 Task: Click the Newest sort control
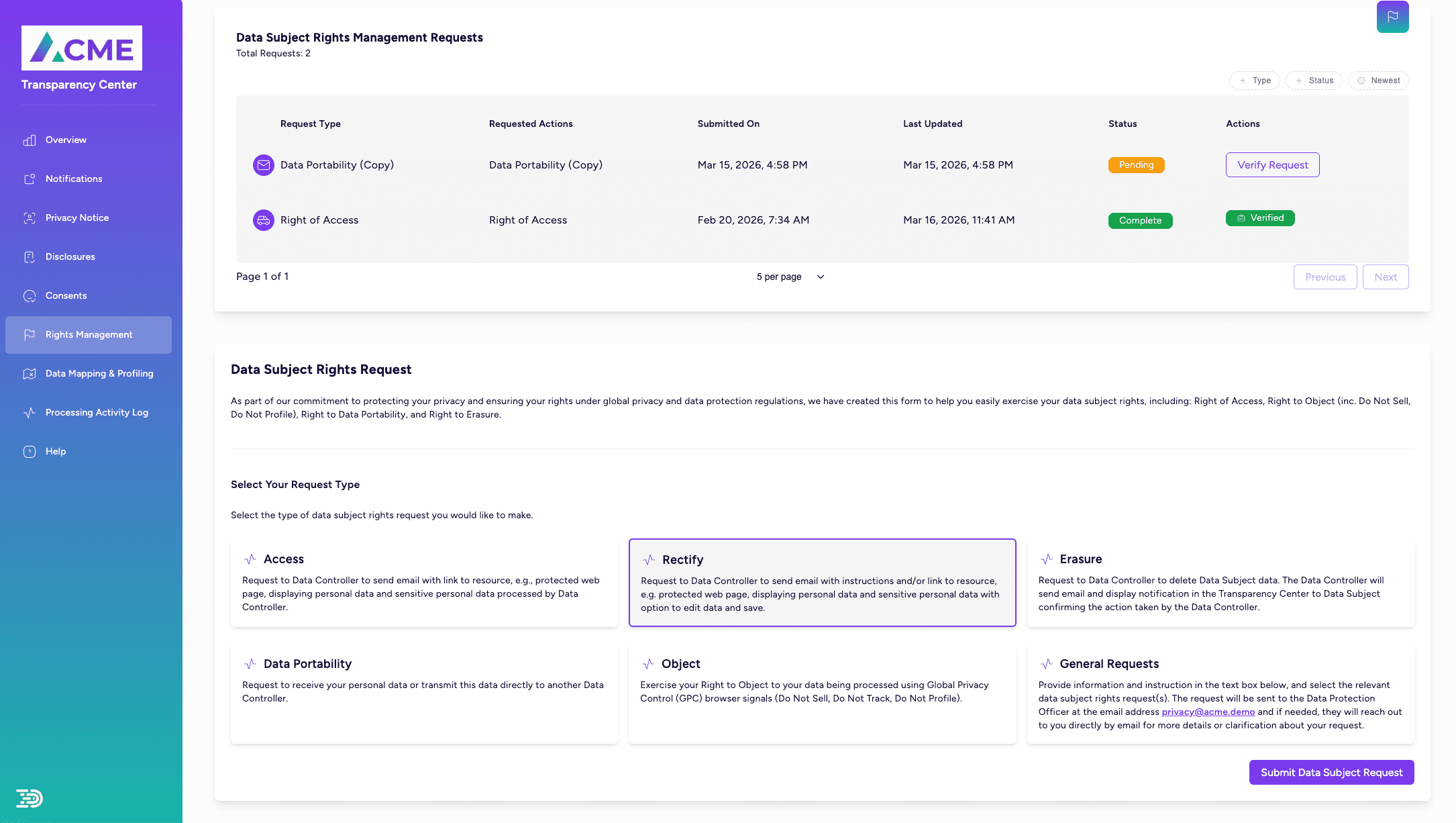(1378, 81)
